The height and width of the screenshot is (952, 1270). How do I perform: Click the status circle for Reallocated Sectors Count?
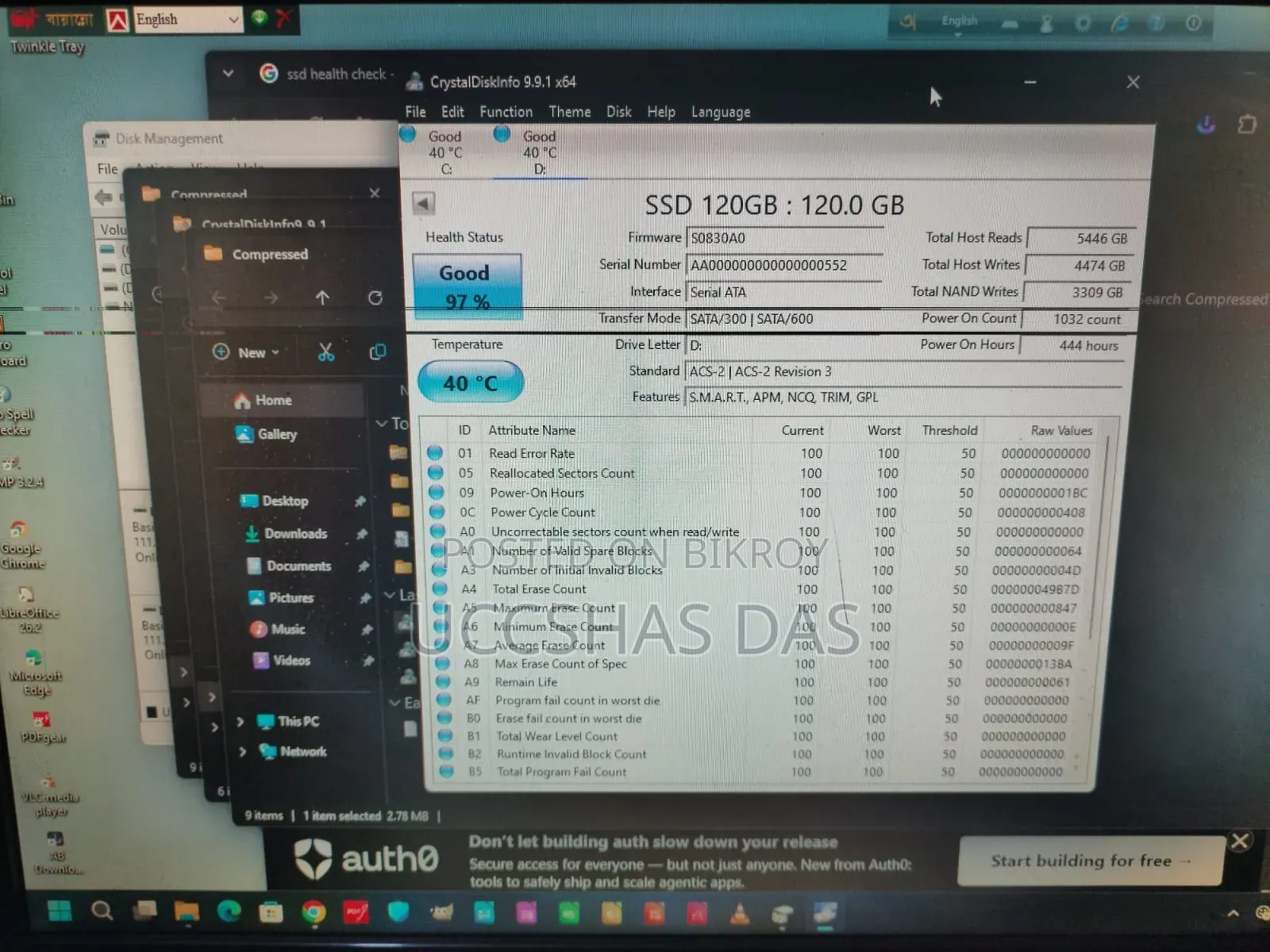click(435, 473)
